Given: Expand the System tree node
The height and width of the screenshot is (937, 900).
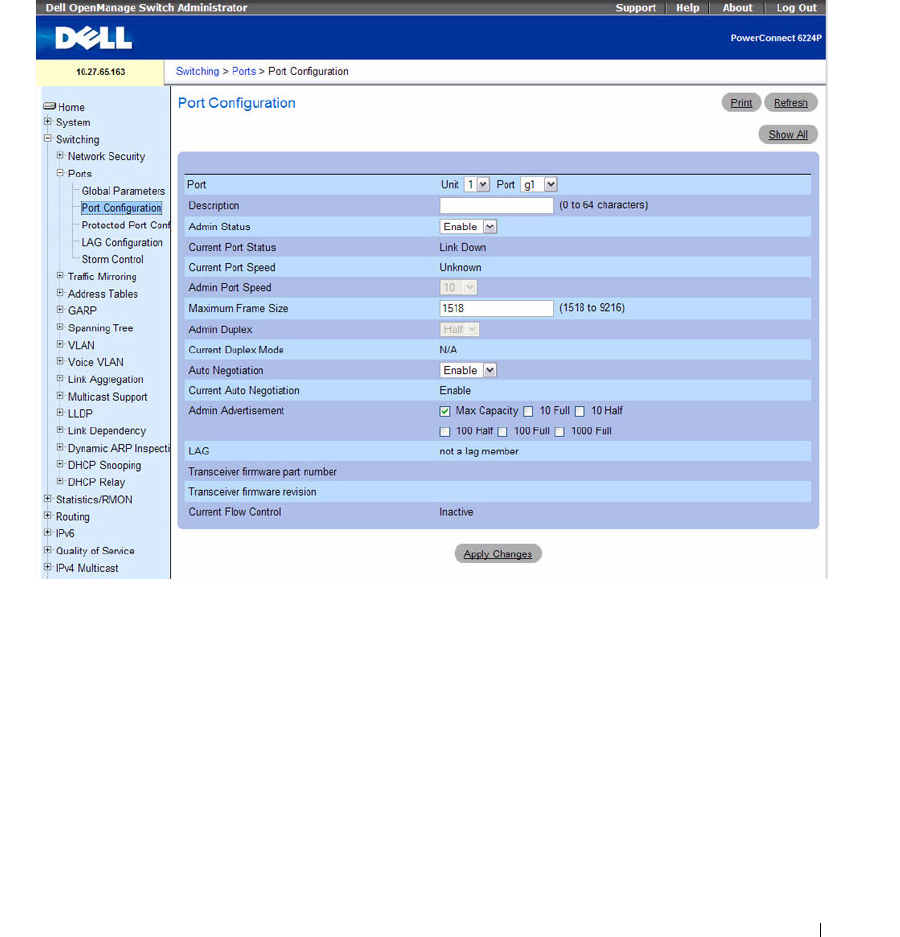Looking at the screenshot, I should 48,121.
